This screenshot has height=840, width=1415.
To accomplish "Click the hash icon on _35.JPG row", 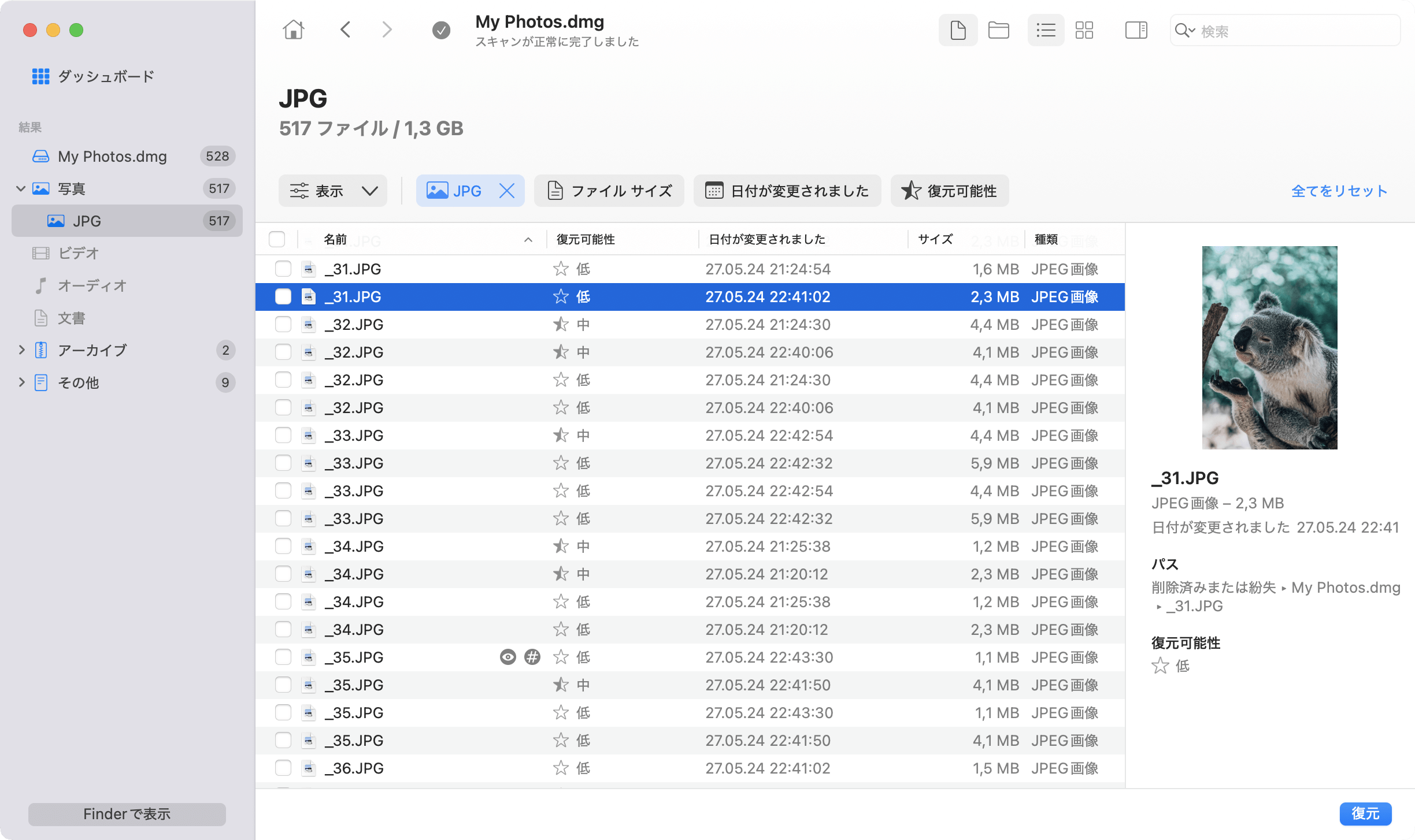I will click(532, 657).
